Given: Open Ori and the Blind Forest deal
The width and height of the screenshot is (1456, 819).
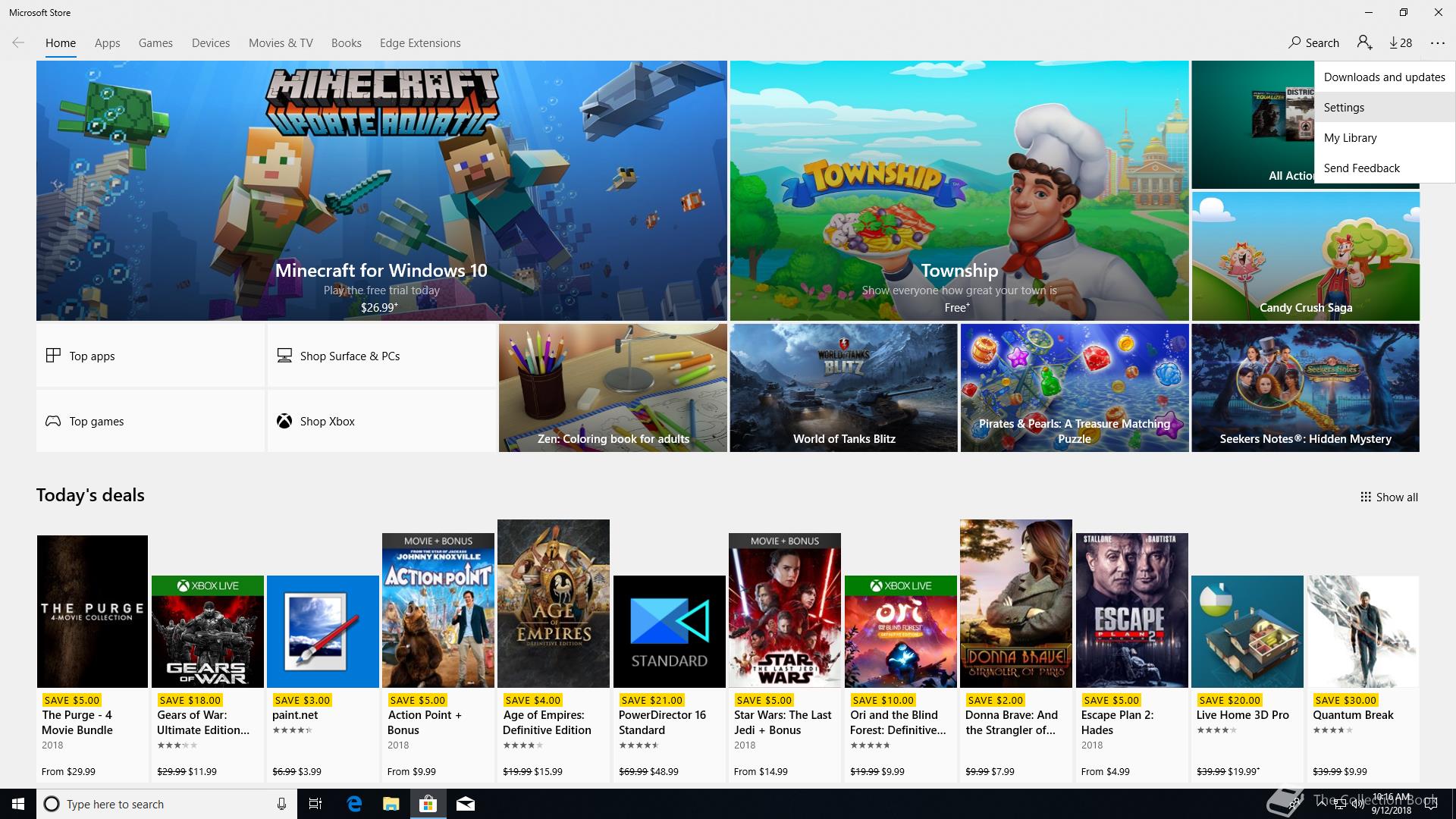Looking at the screenshot, I should [x=901, y=679].
